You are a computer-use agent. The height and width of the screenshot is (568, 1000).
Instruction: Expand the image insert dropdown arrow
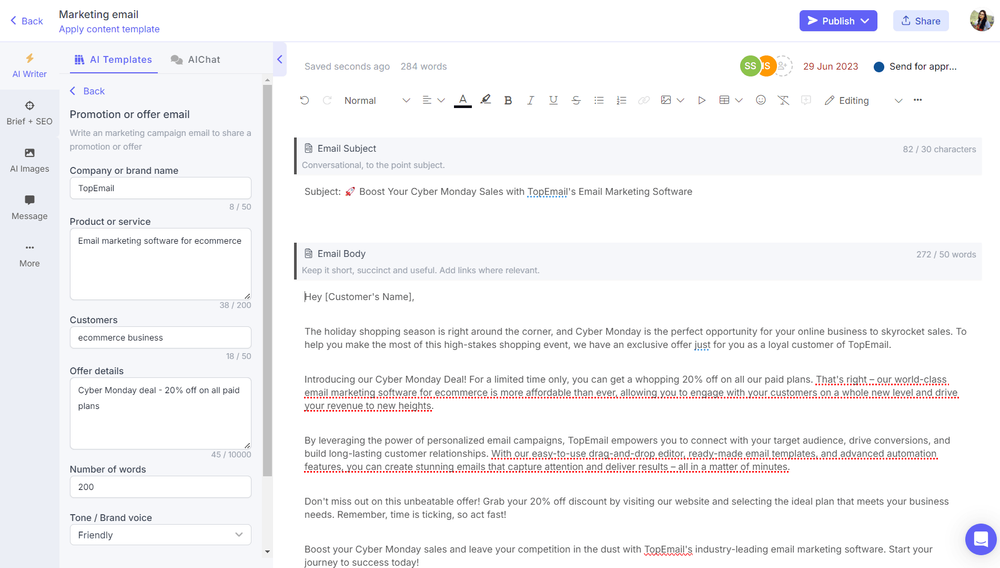pos(680,100)
